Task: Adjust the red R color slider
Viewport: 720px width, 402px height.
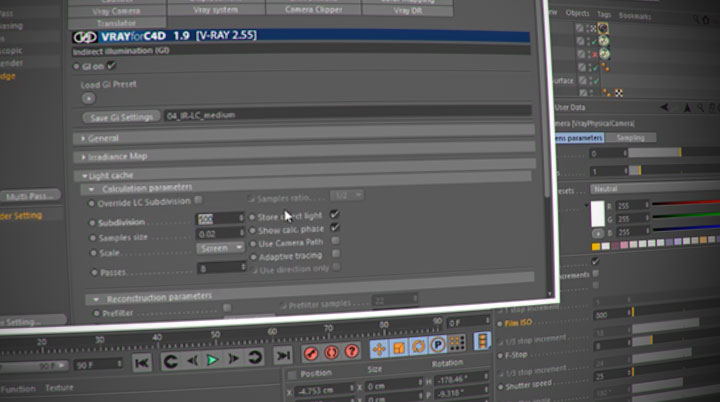Action: click(686, 203)
